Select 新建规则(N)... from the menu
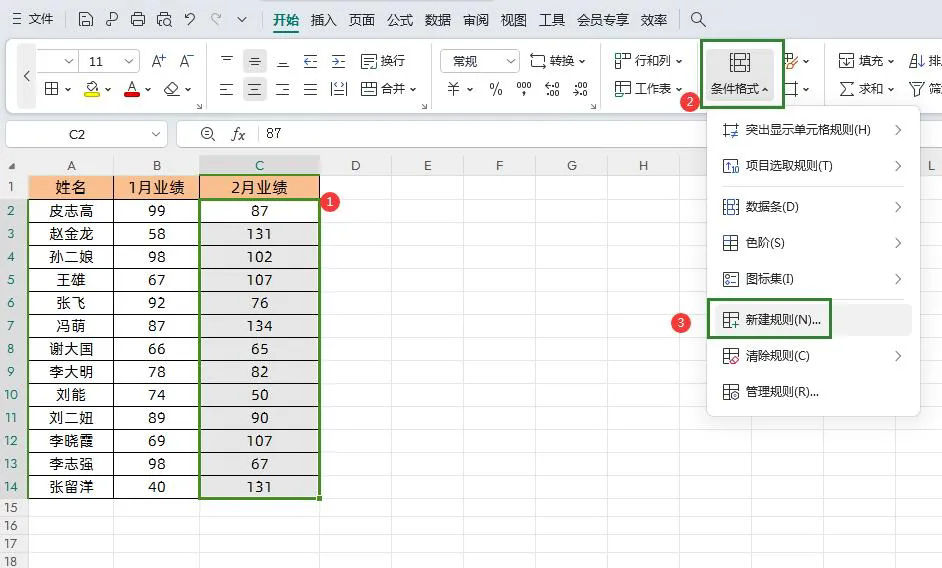Viewport: 942px width, 568px height. [782, 320]
